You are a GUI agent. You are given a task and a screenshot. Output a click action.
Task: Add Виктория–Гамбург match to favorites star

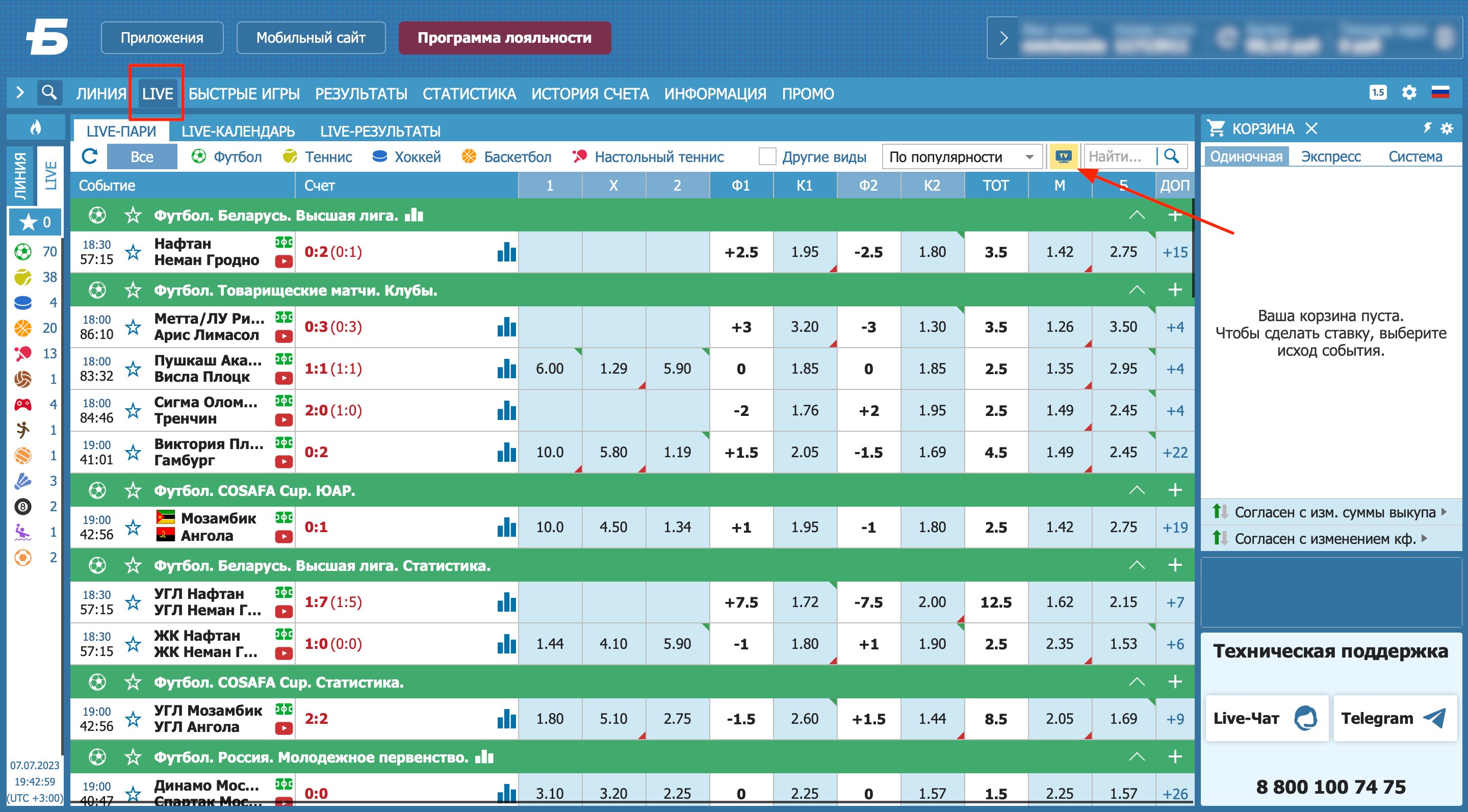134,453
